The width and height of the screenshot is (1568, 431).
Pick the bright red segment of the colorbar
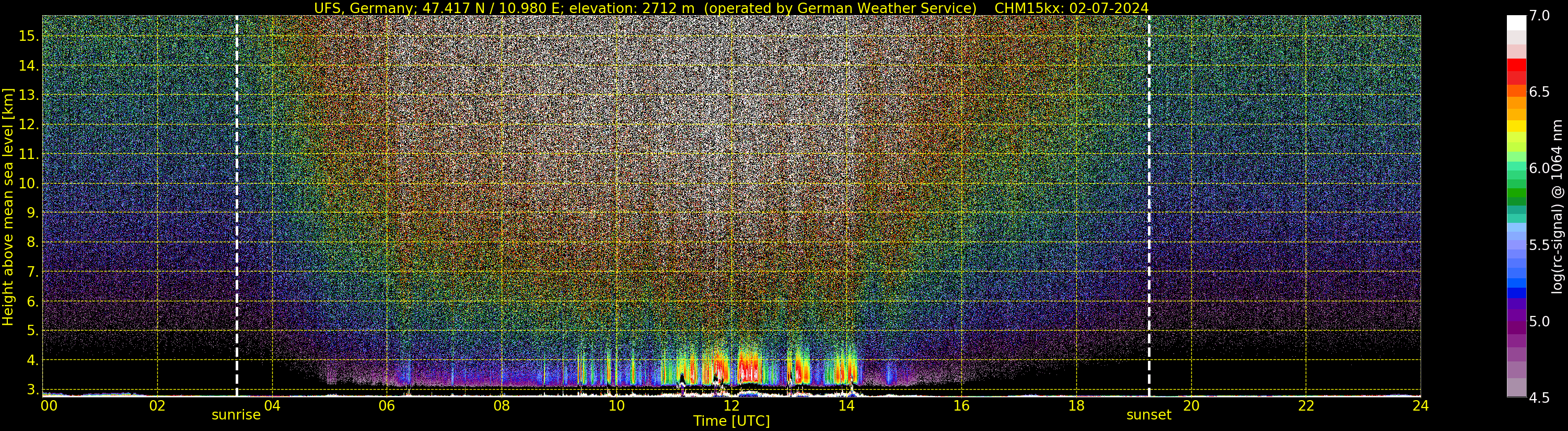[1516, 65]
